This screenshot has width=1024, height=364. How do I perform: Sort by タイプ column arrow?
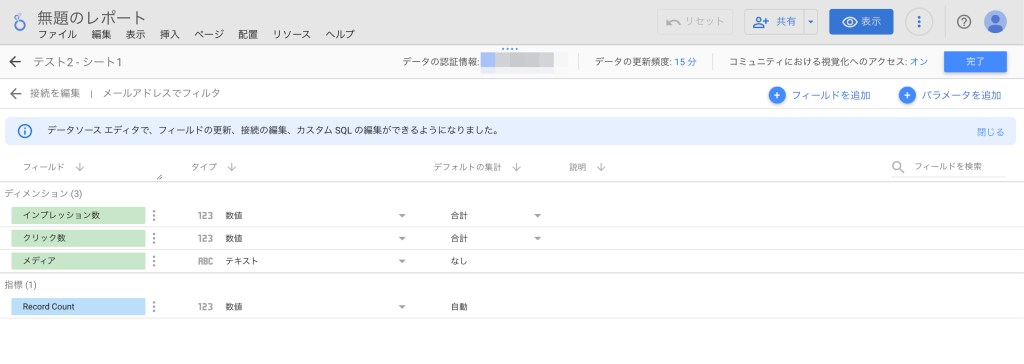(x=231, y=167)
